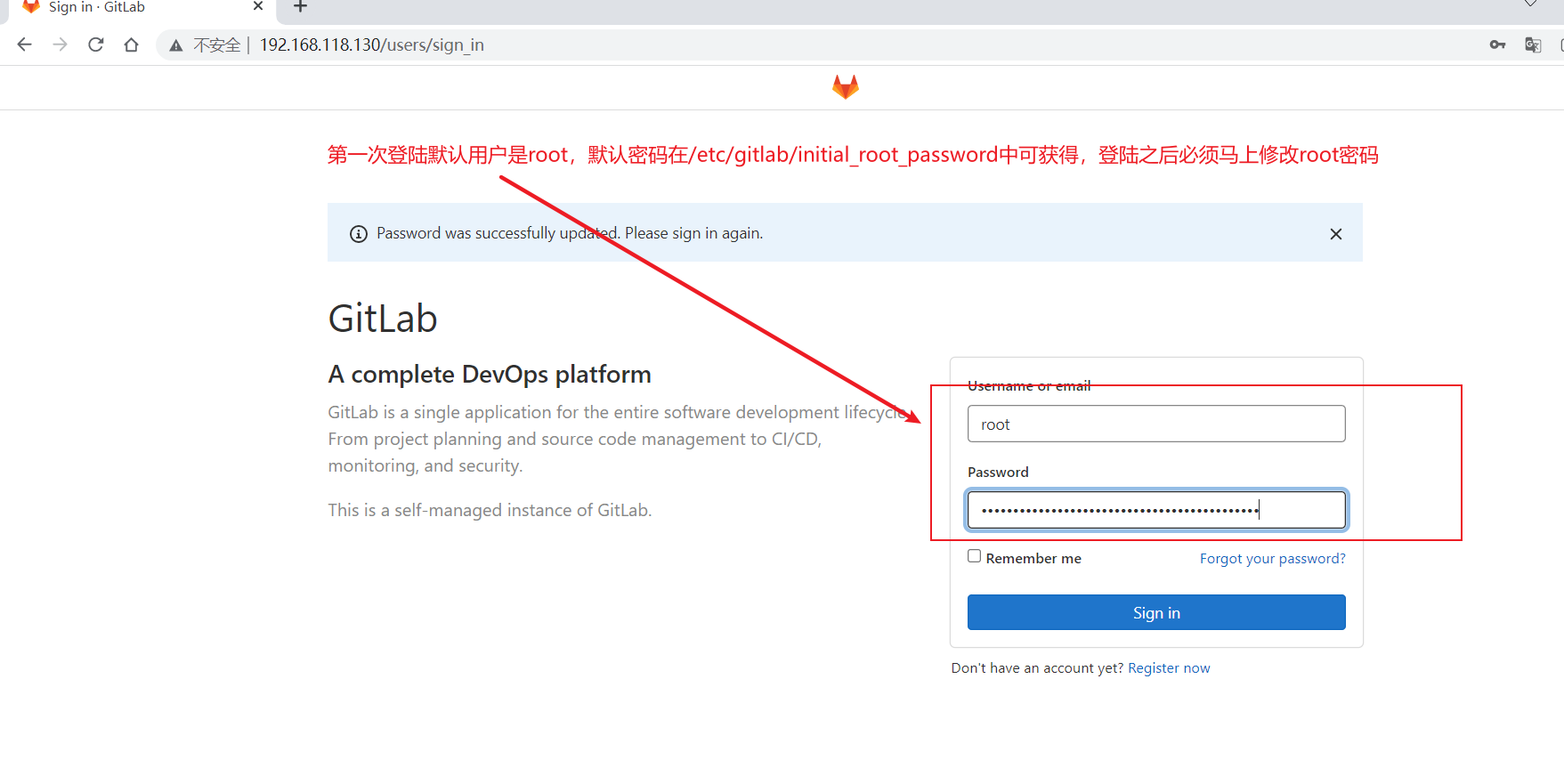Enable the Remember me checkbox
The image size is (1564, 784).
975,556
